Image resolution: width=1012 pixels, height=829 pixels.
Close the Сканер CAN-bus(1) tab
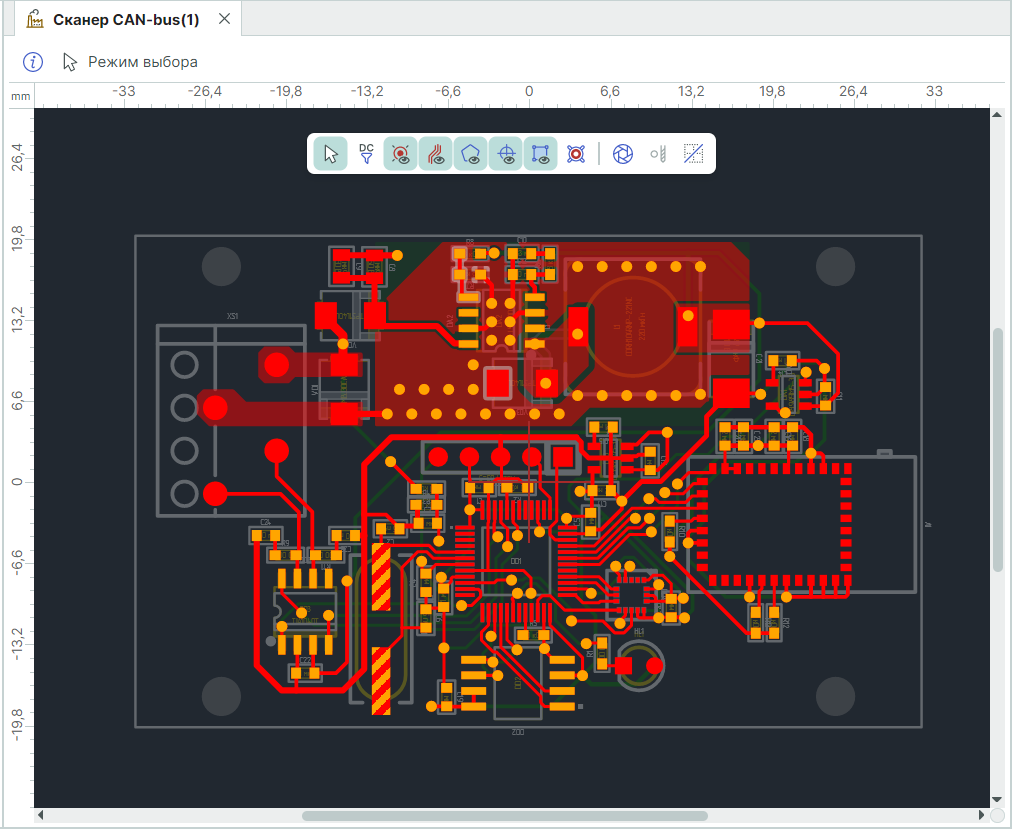click(224, 19)
